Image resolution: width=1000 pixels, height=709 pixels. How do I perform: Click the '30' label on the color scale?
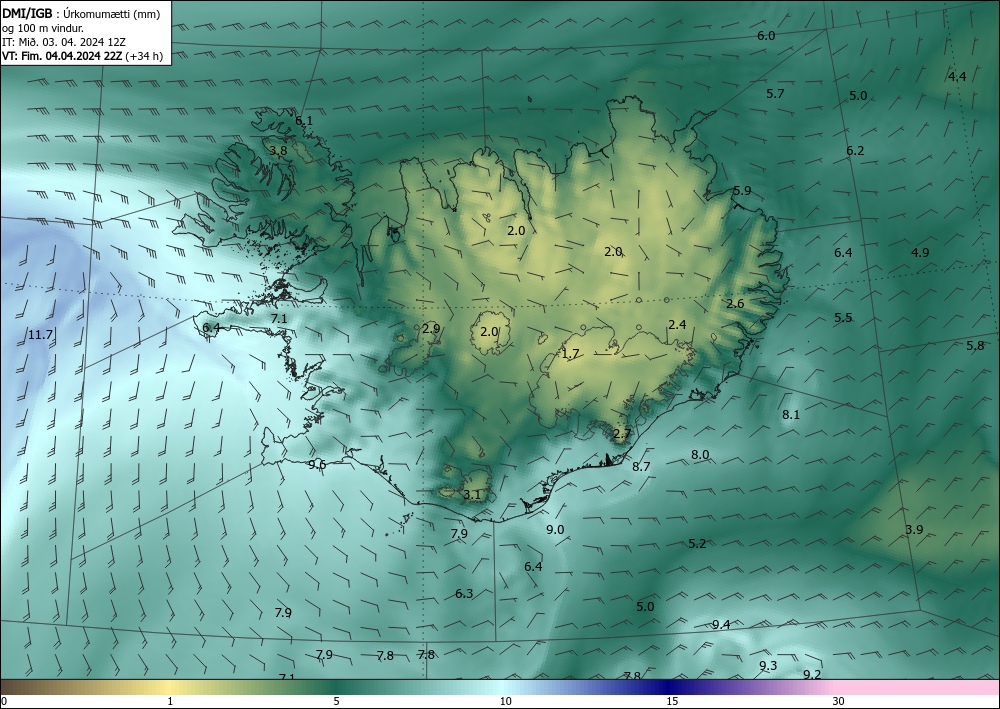click(x=839, y=701)
